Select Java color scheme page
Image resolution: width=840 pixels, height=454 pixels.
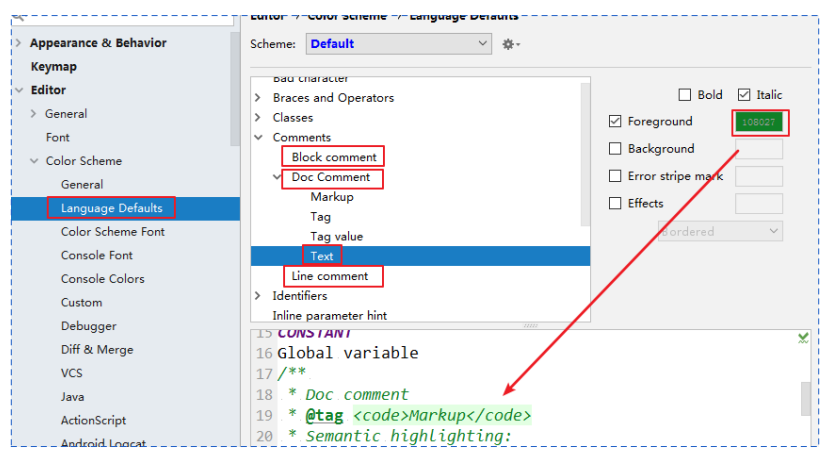(x=72, y=397)
